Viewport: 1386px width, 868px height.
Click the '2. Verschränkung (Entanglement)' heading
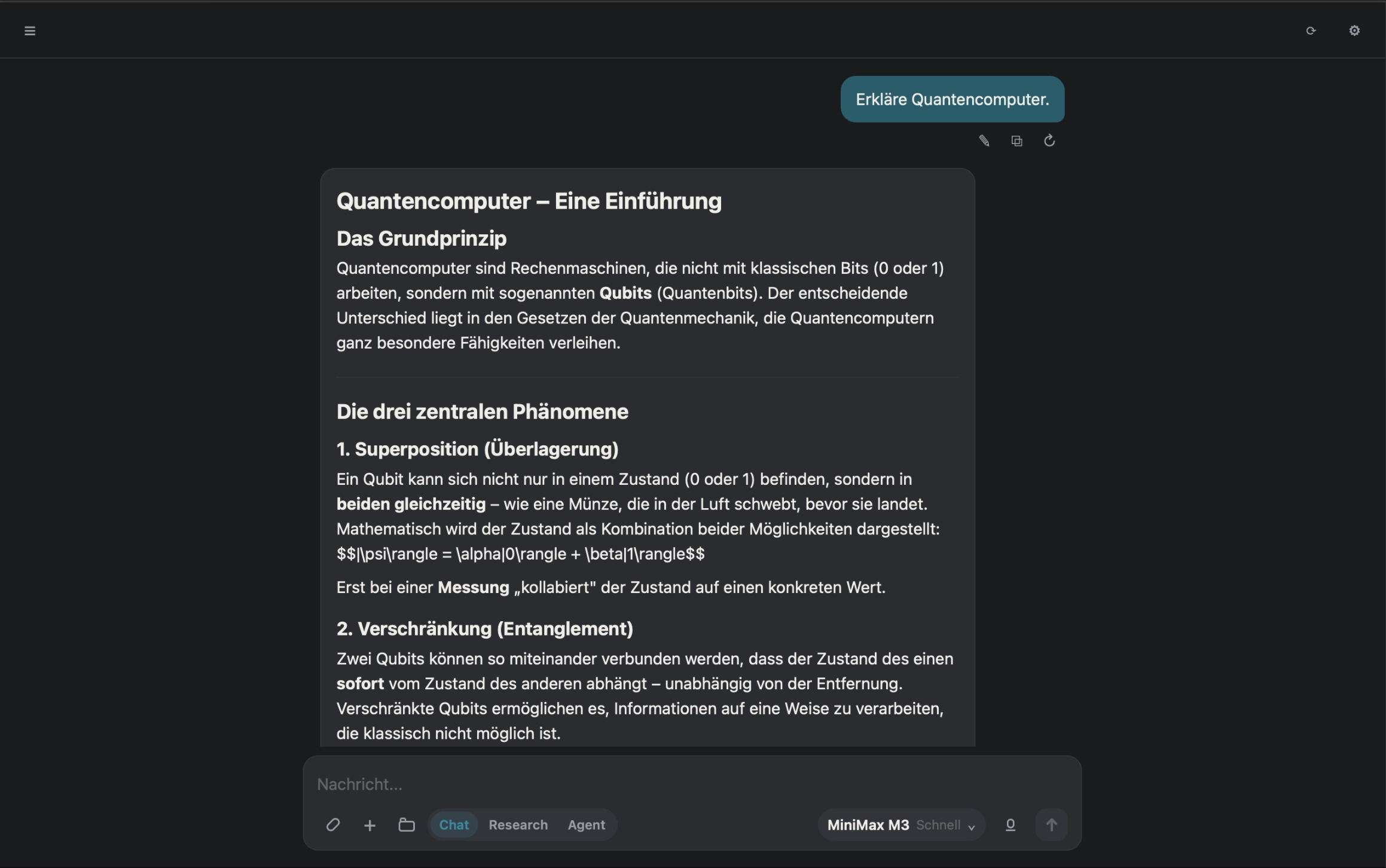[484, 629]
